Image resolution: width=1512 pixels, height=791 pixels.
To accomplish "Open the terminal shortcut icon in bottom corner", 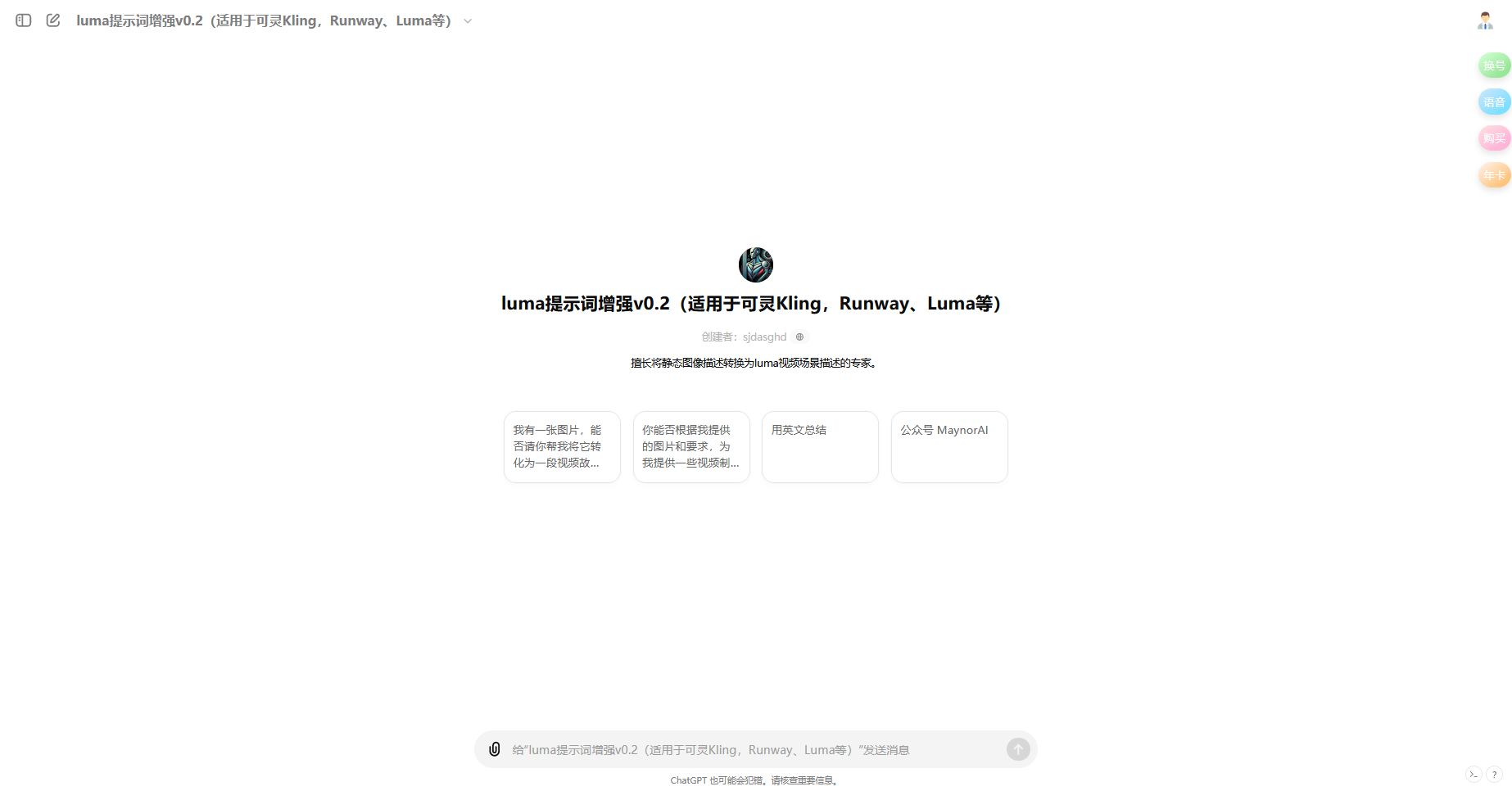I will click(1475, 774).
